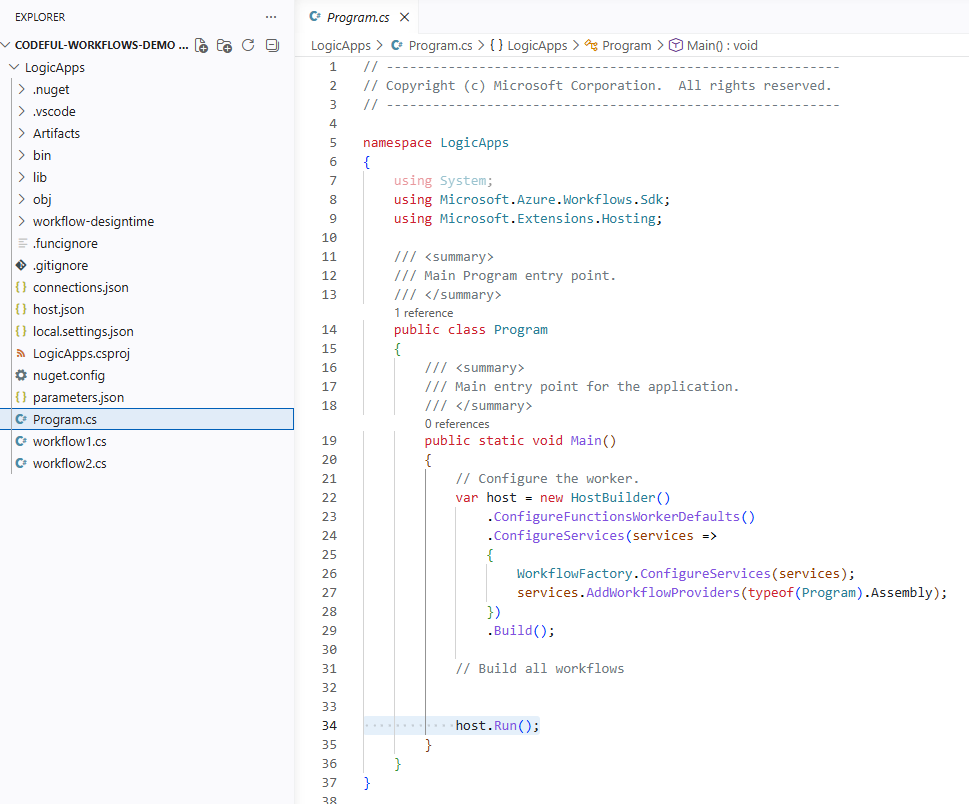
Task: Click ConfigureFunctionsWorkerDefaults() in the code
Action: click(x=624, y=517)
